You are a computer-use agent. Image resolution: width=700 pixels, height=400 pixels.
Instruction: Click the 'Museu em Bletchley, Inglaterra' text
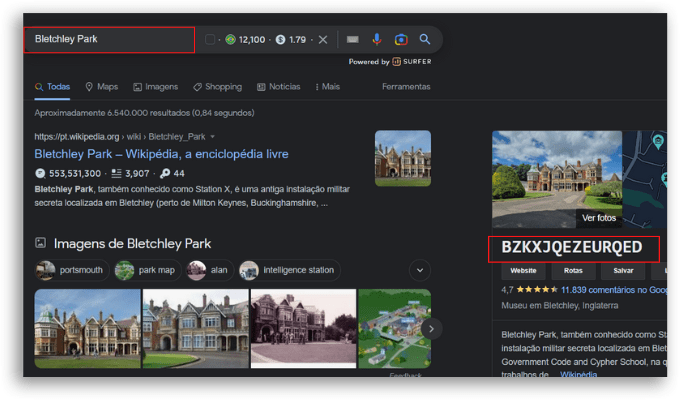coord(560,306)
